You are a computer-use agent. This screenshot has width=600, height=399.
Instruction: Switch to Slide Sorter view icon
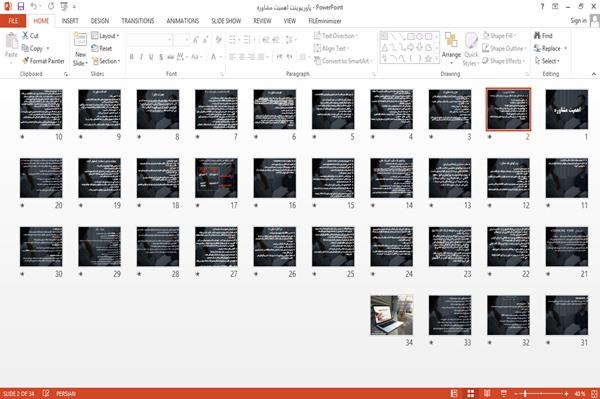click(x=471, y=393)
